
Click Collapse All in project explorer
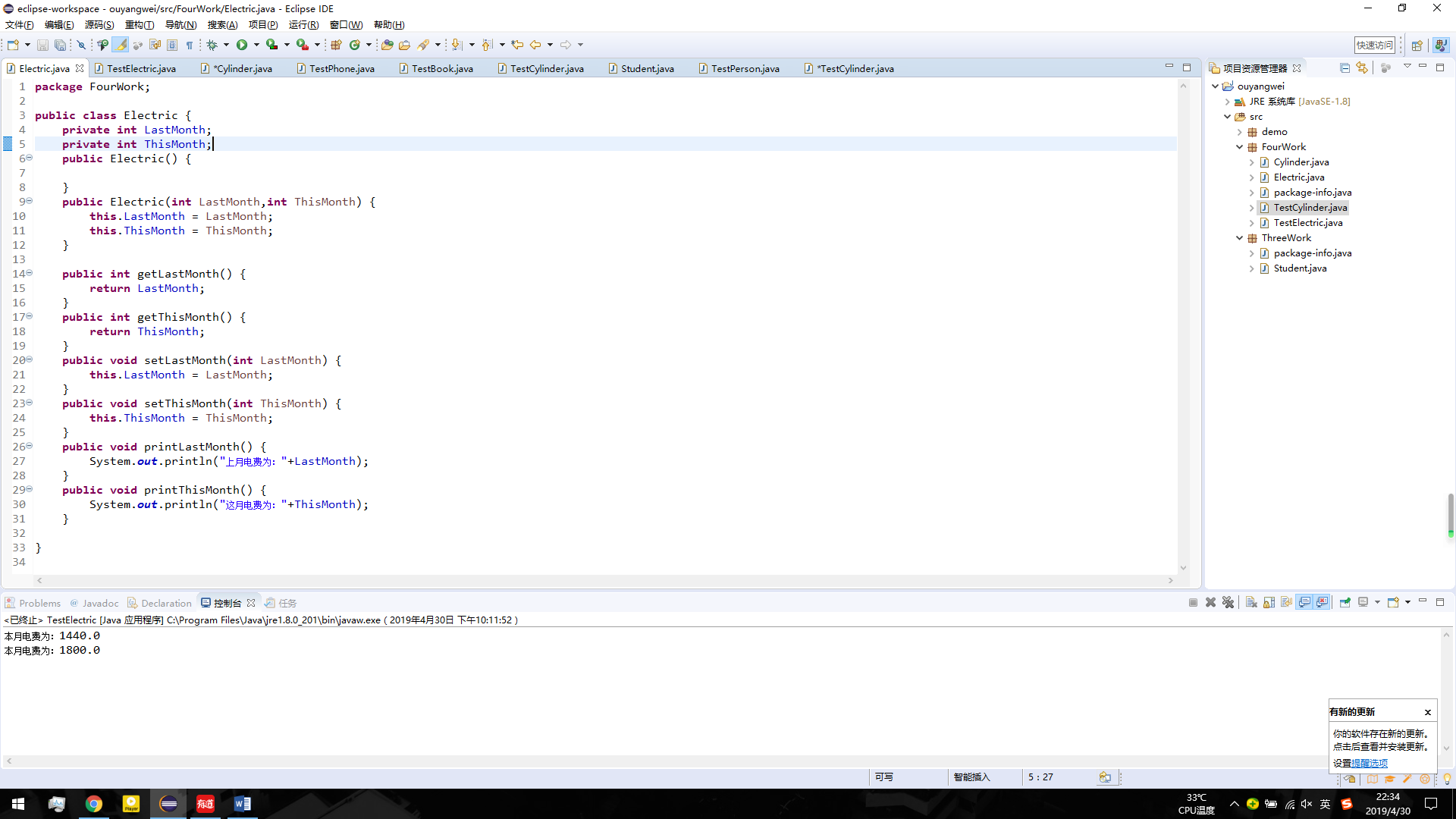click(x=1345, y=68)
